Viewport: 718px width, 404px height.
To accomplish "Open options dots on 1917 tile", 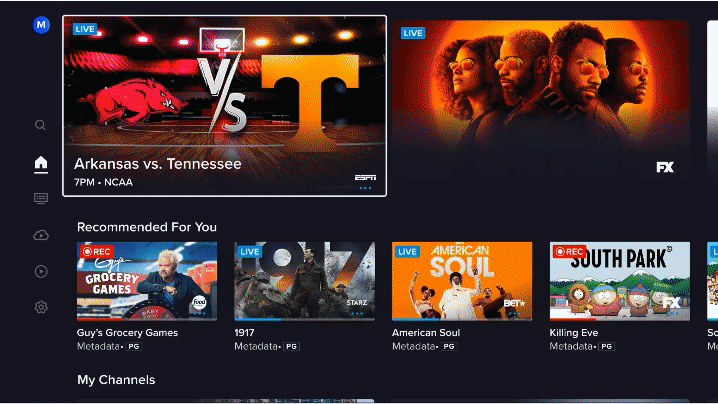I will coord(357,314).
